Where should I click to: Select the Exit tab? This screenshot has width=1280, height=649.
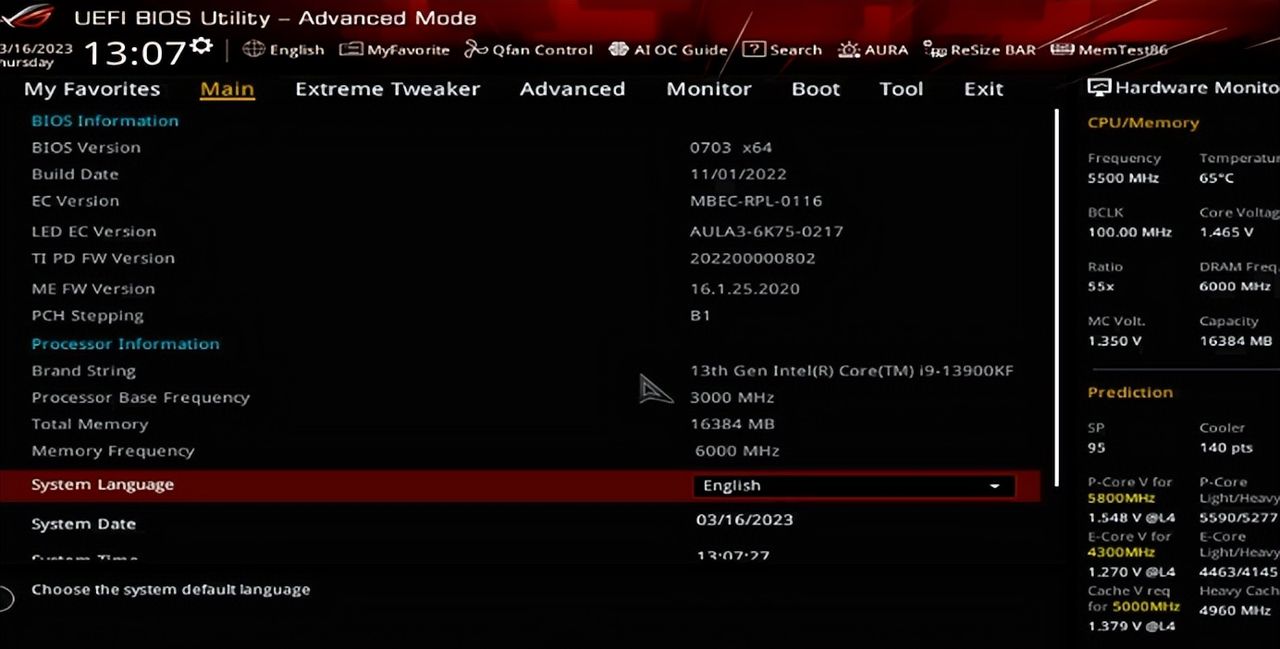coord(983,89)
